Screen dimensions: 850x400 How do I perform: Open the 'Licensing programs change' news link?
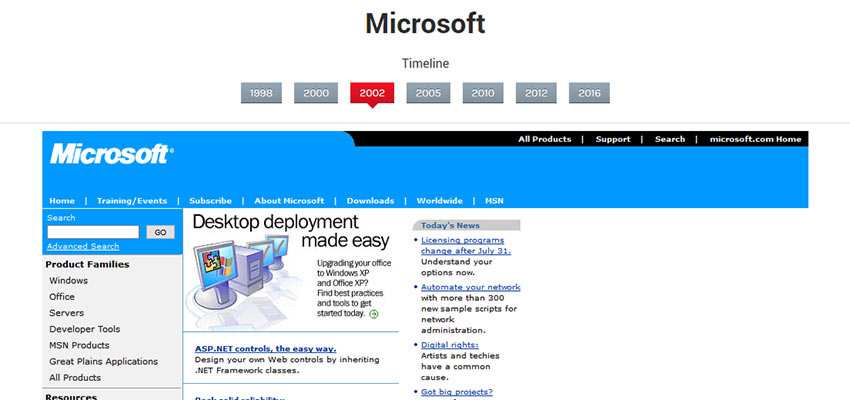(465, 246)
